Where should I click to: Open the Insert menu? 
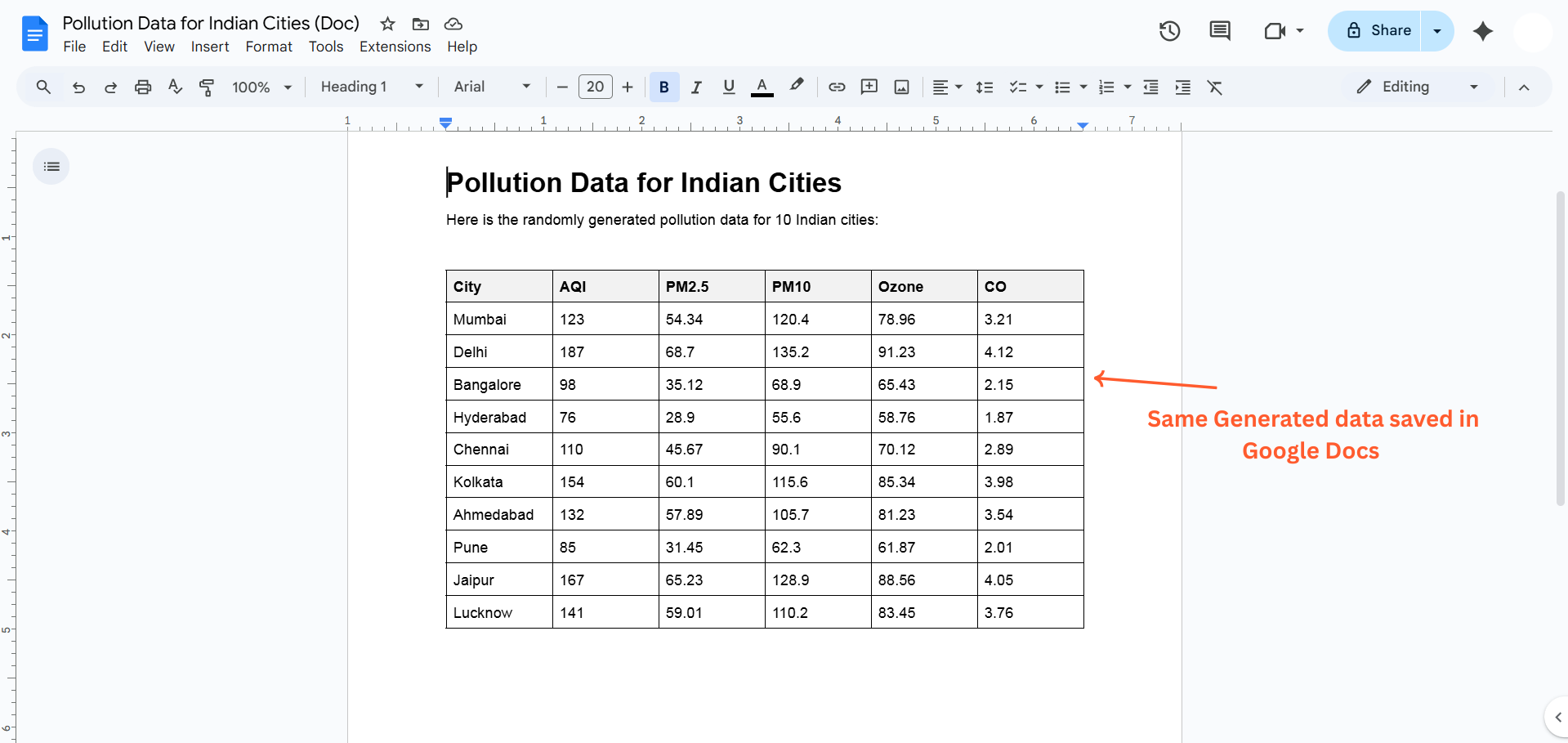click(x=210, y=47)
